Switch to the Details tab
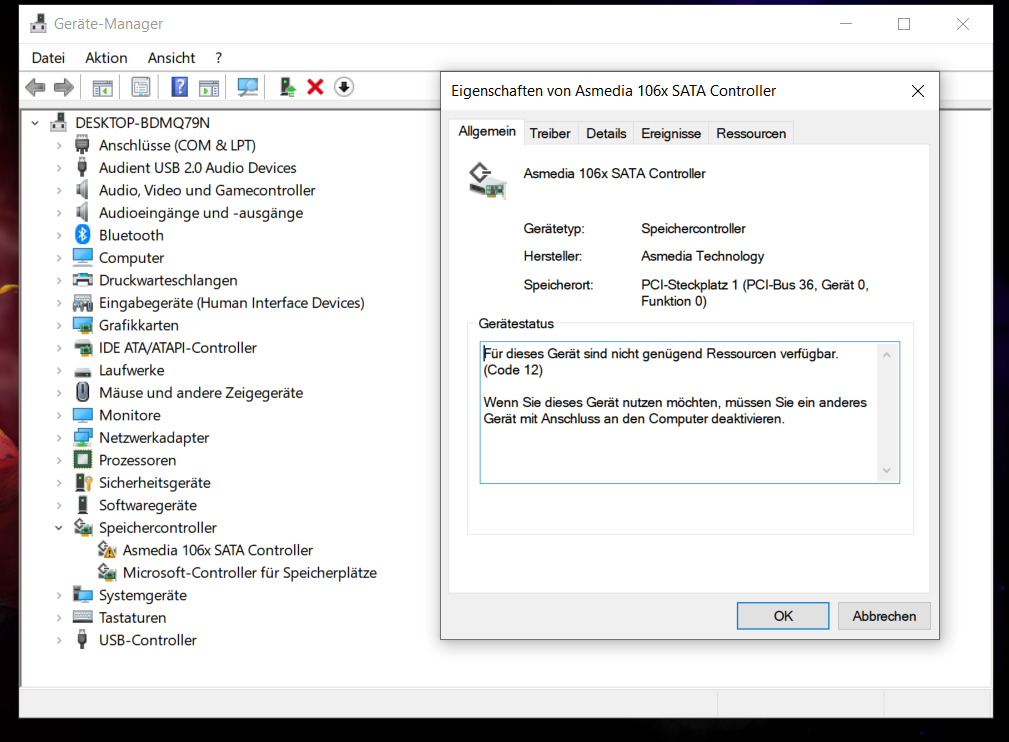The height and width of the screenshot is (742, 1009). click(x=606, y=133)
